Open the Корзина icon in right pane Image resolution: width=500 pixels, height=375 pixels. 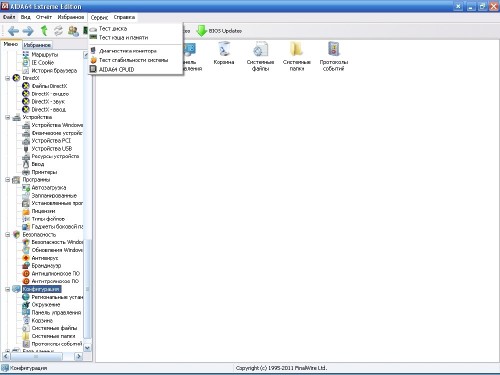pyautogui.click(x=224, y=53)
